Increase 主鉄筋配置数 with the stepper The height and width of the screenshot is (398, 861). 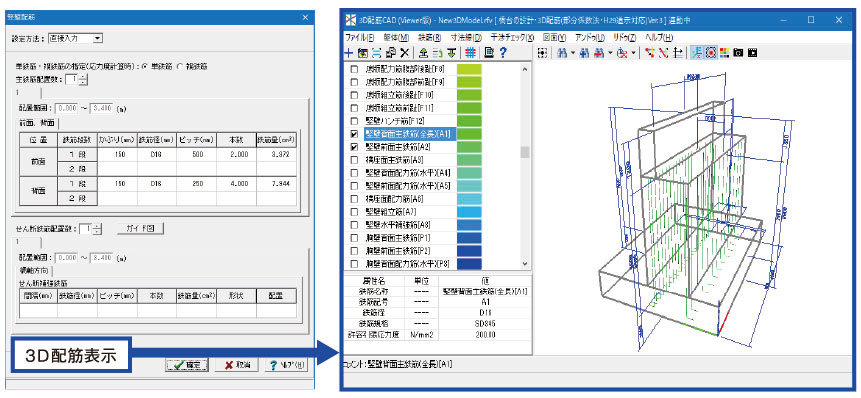(82, 77)
